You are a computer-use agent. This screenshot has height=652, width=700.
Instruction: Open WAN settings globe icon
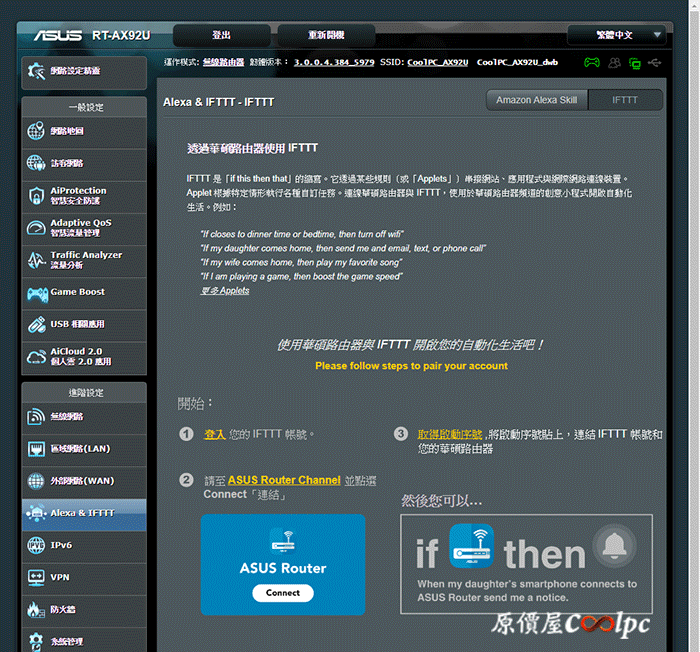point(36,481)
